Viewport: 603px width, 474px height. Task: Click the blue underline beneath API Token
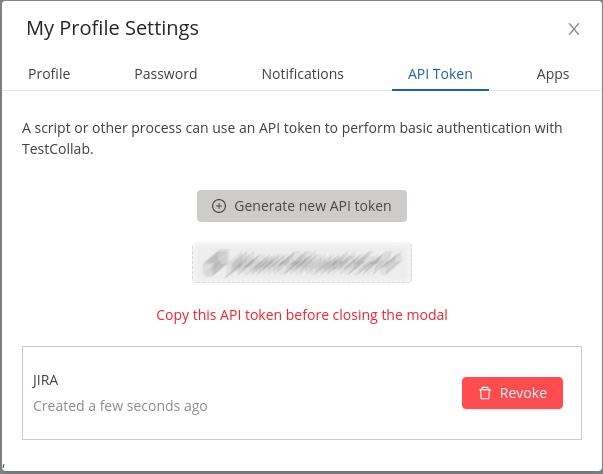(x=440, y=90)
